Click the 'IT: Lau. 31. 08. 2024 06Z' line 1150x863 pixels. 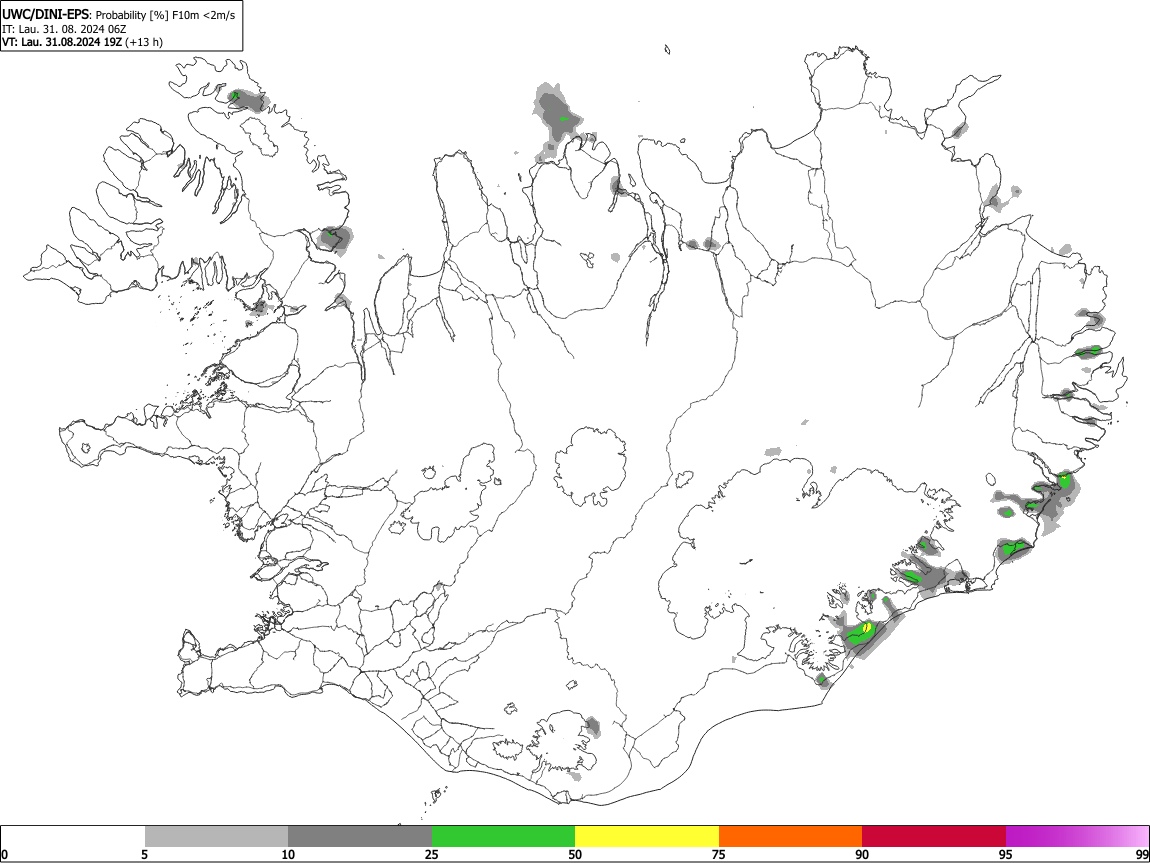click(65, 29)
